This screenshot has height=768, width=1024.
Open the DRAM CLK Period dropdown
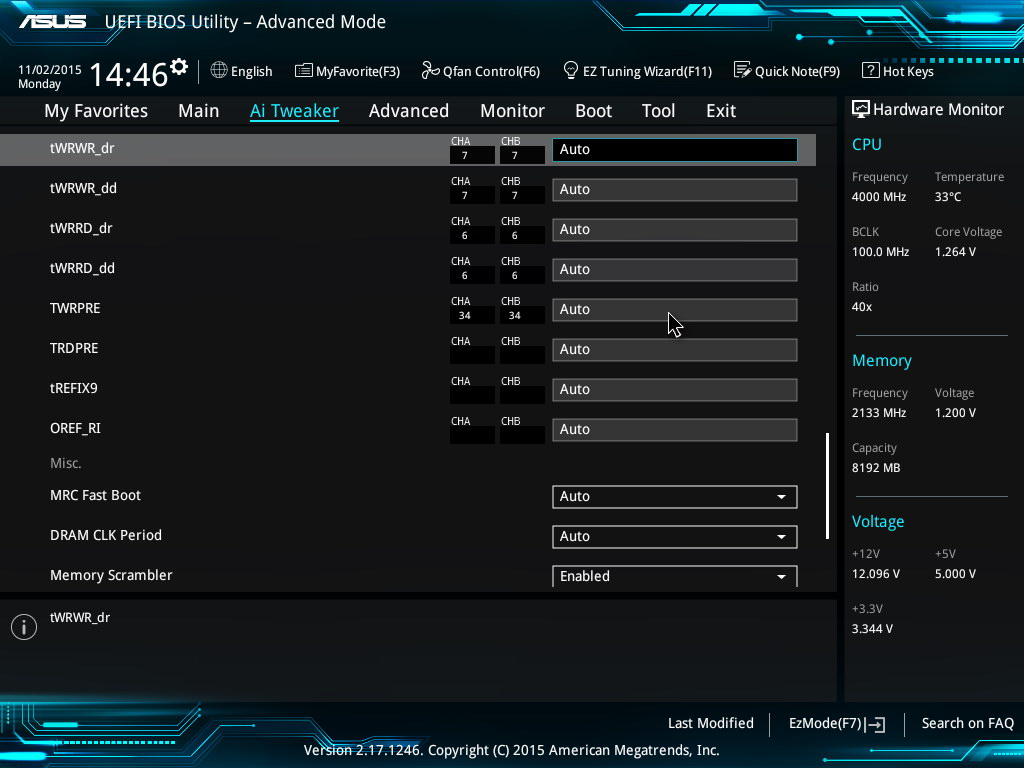pyautogui.click(x=674, y=537)
